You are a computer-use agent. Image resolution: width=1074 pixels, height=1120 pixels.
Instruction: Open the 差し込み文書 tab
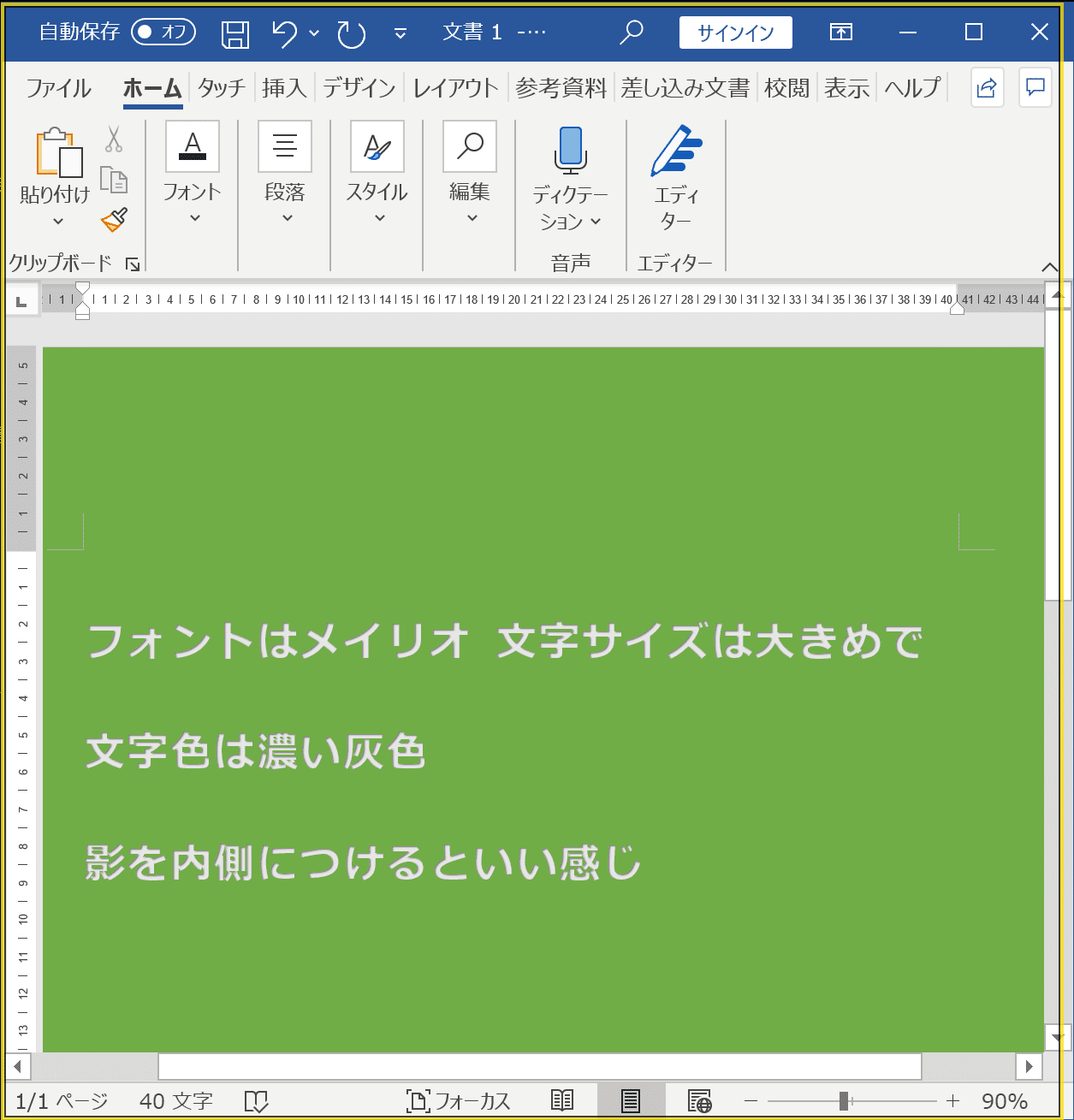[x=685, y=88]
